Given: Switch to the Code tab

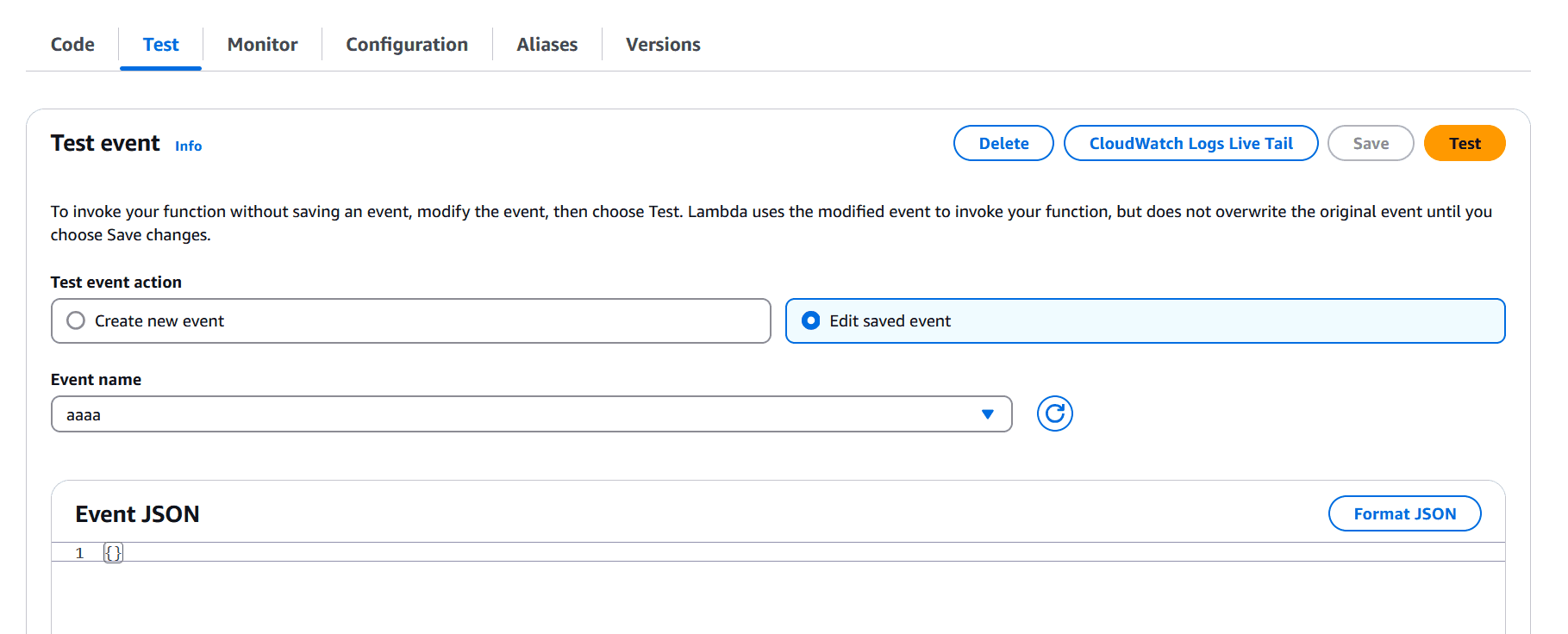Looking at the screenshot, I should coord(72,45).
